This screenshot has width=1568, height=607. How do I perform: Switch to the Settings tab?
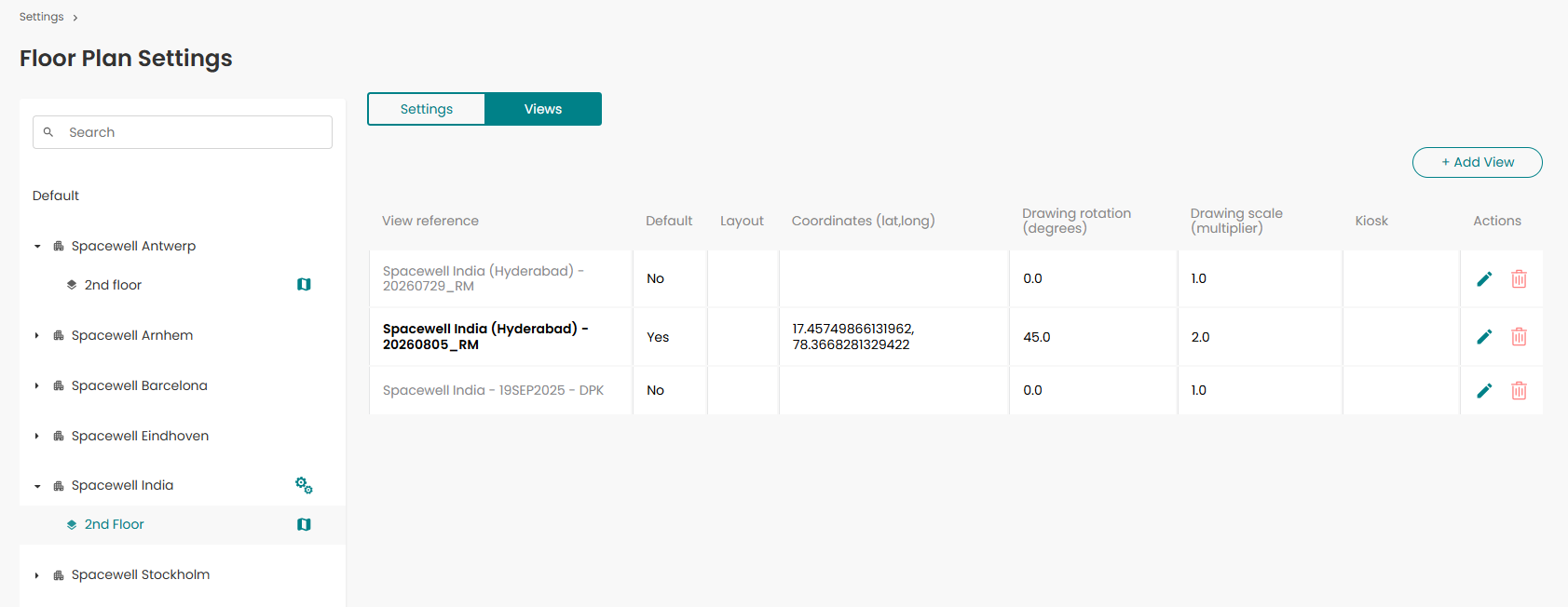click(427, 109)
